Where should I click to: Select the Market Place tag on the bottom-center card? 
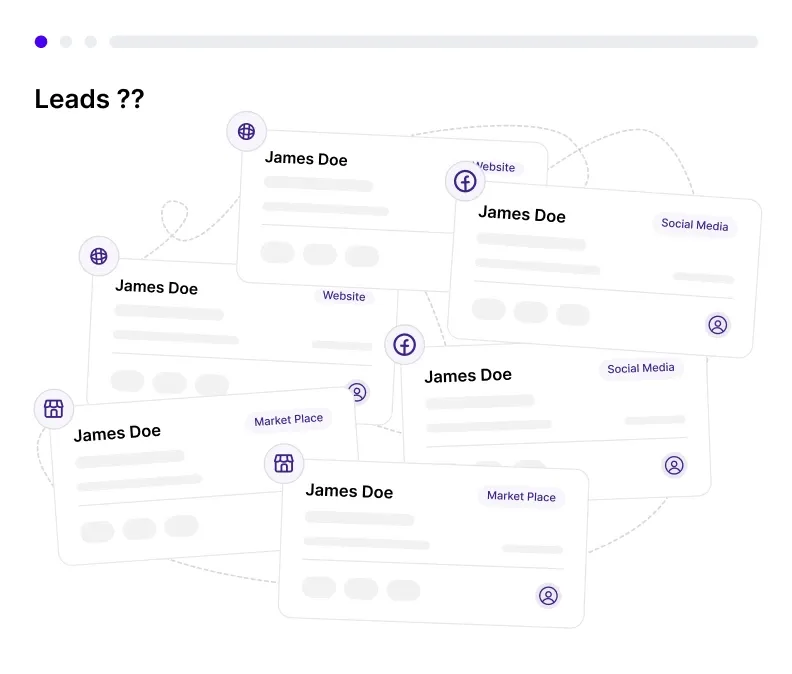click(x=521, y=496)
